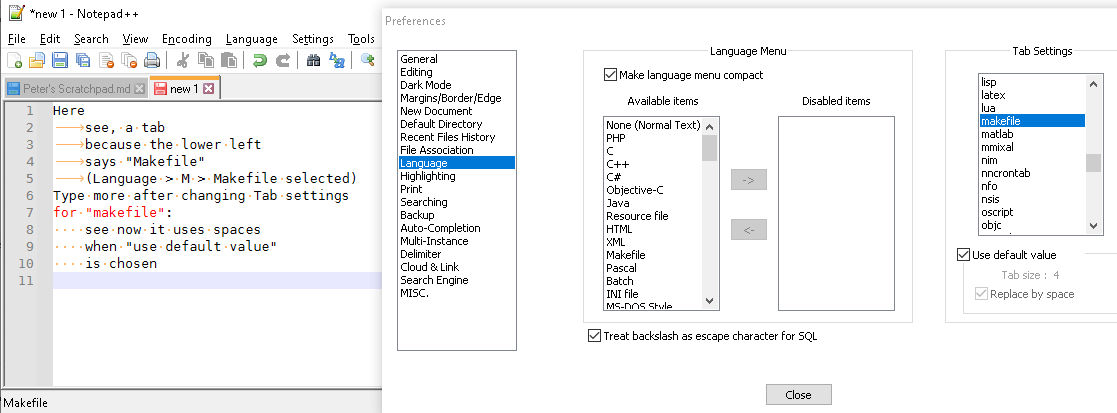
Task: Select None (Normal Text) in Available items
Action: 653,125
